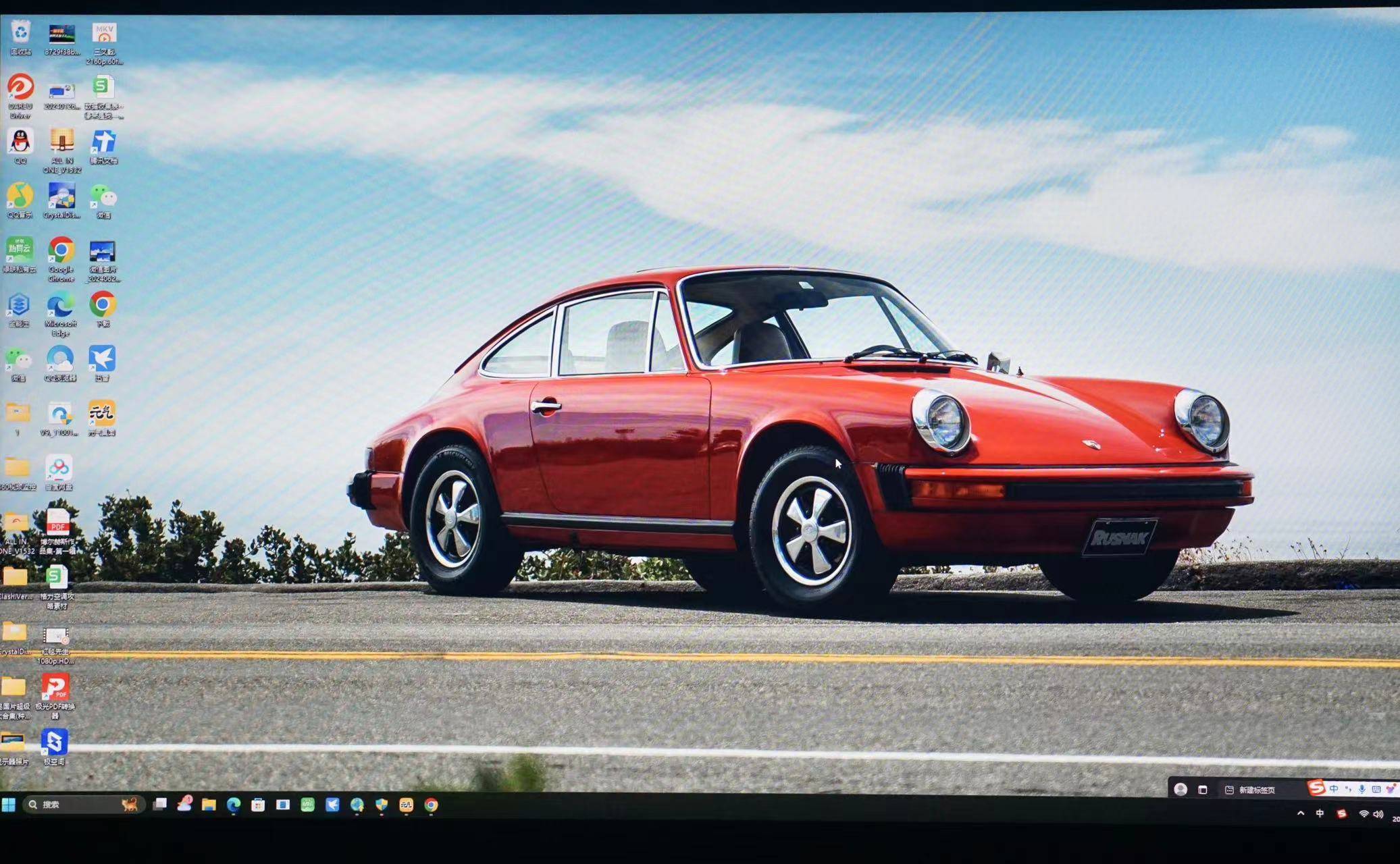Screen dimensions: 1400x864
Task: Click the Windows Start button
Action: 9,804
